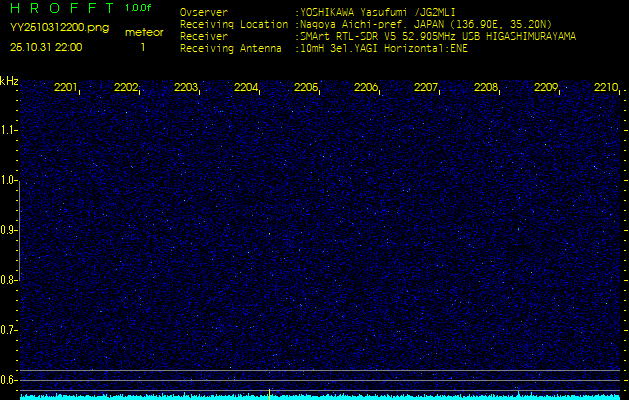Click the 2203 time marker

pyautogui.click(x=186, y=88)
